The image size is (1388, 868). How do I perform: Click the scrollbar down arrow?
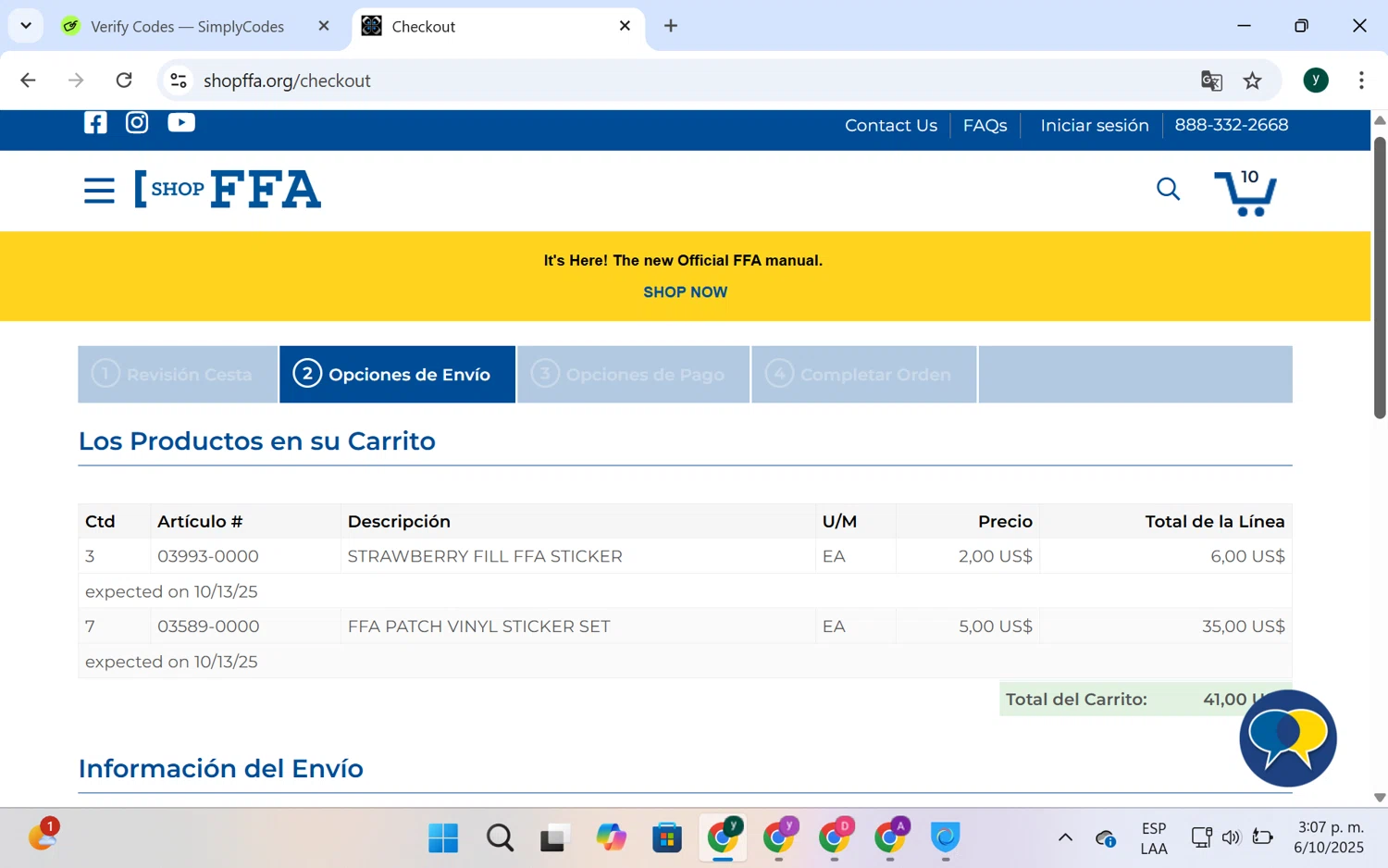1380,797
